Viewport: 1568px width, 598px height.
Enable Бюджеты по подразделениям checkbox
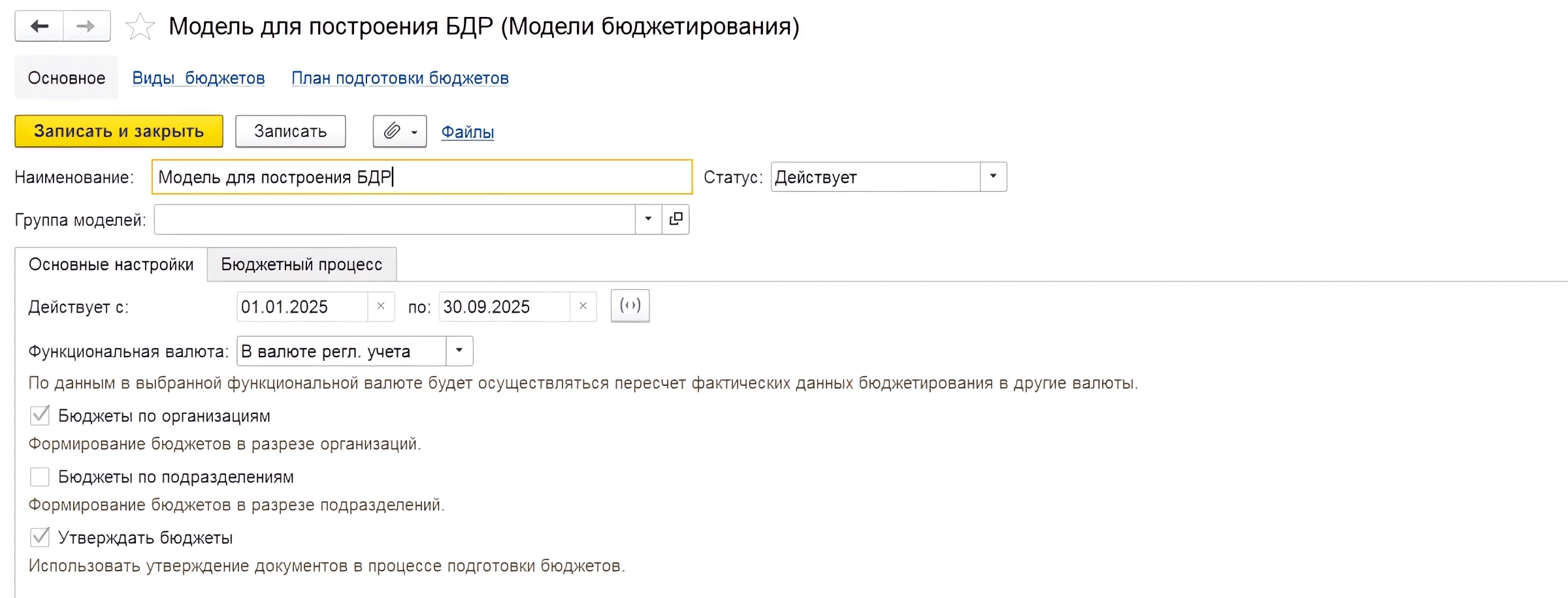(x=40, y=477)
